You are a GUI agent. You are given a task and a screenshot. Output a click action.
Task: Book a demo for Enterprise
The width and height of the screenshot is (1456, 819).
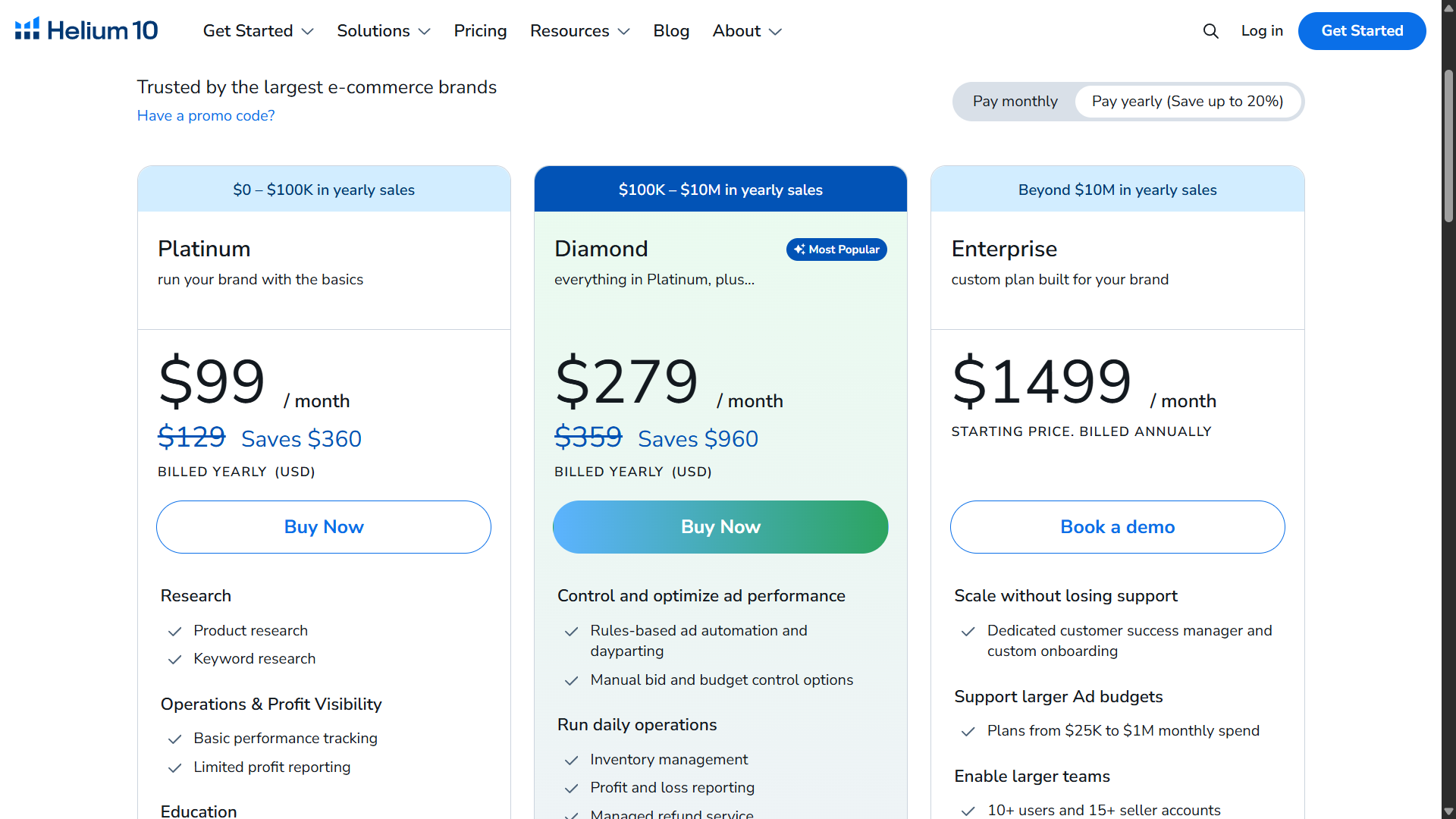click(x=1117, y=526)
